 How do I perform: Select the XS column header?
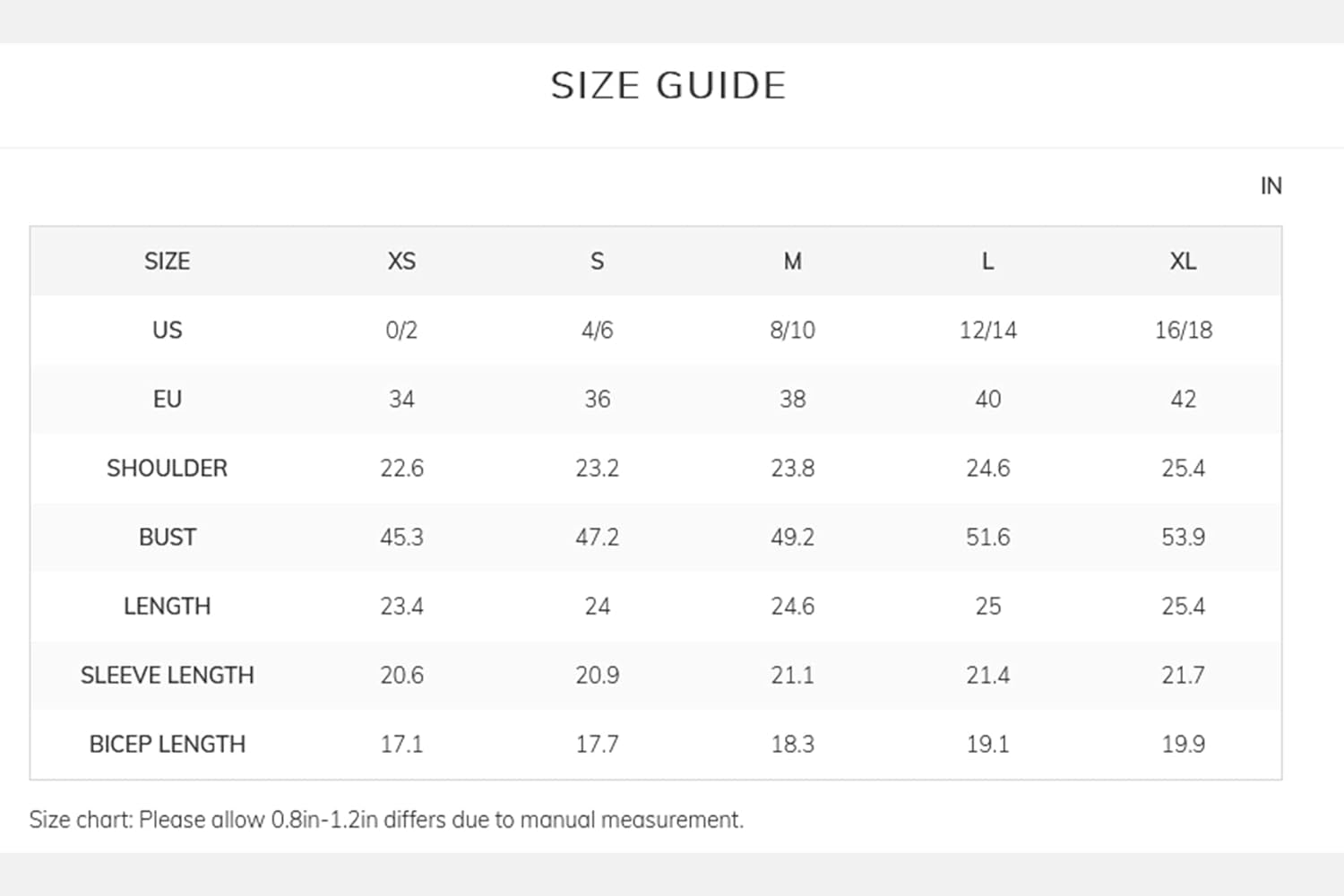coord(401,261)
